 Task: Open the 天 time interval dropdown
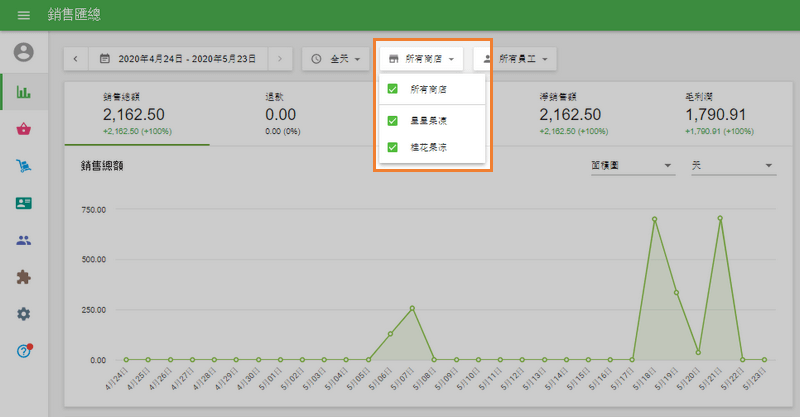[733, 165]
